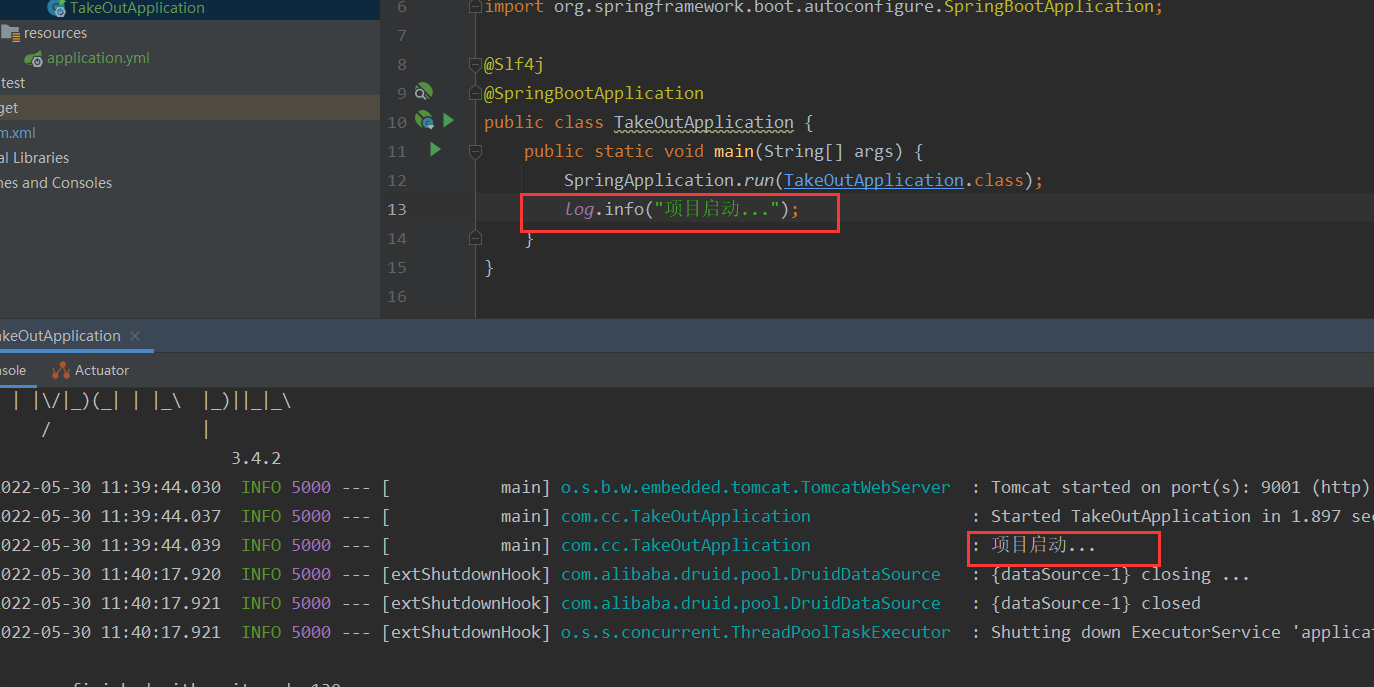The width and height of the screenshot is (1374, 687).
Task: Open application.yml from the project tree
Action: point(98,58)
